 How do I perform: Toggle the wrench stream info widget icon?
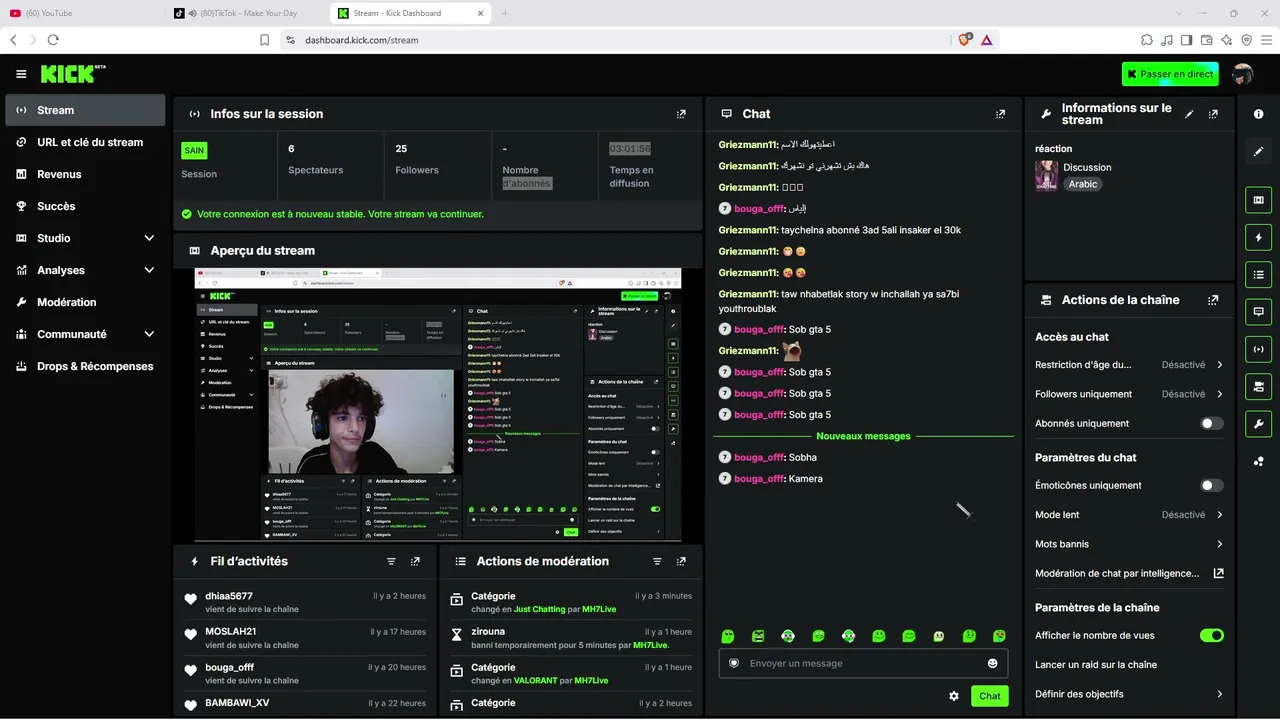tap(1258, 423)
